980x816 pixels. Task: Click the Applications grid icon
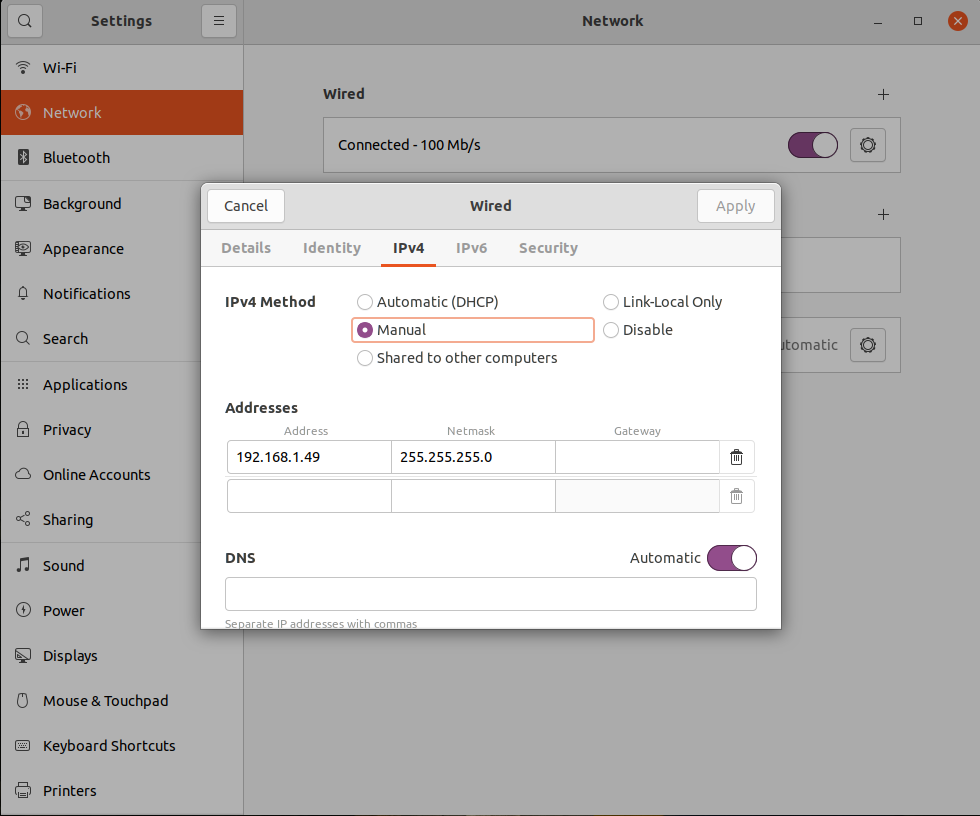coord(23,384)
